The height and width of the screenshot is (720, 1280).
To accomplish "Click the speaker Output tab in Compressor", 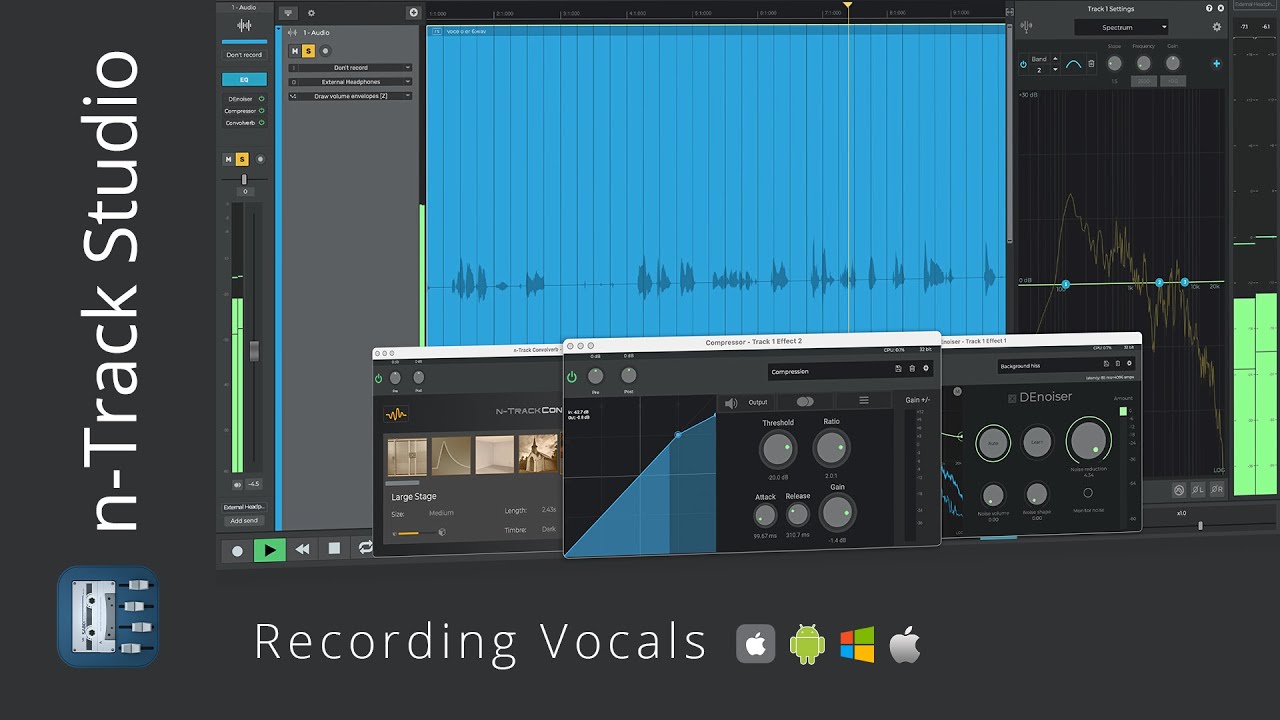I will (x=747, y=402).
